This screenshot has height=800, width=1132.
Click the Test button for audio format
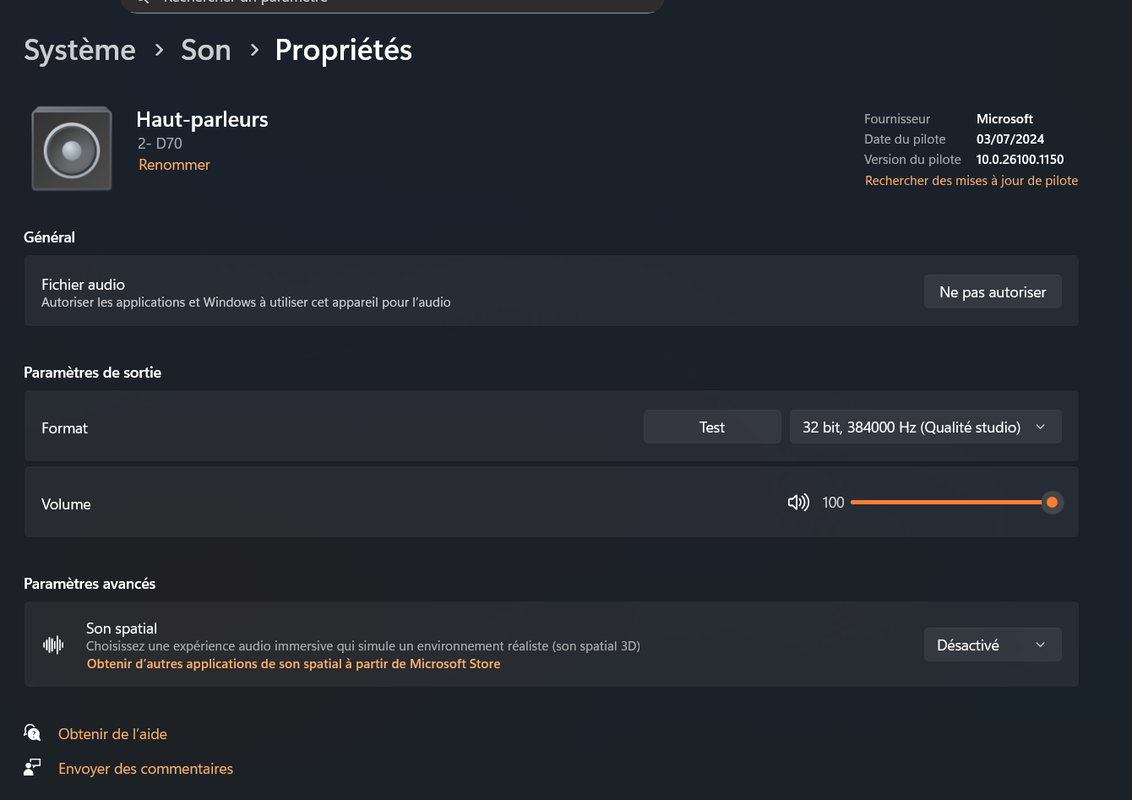click(712, 427)
